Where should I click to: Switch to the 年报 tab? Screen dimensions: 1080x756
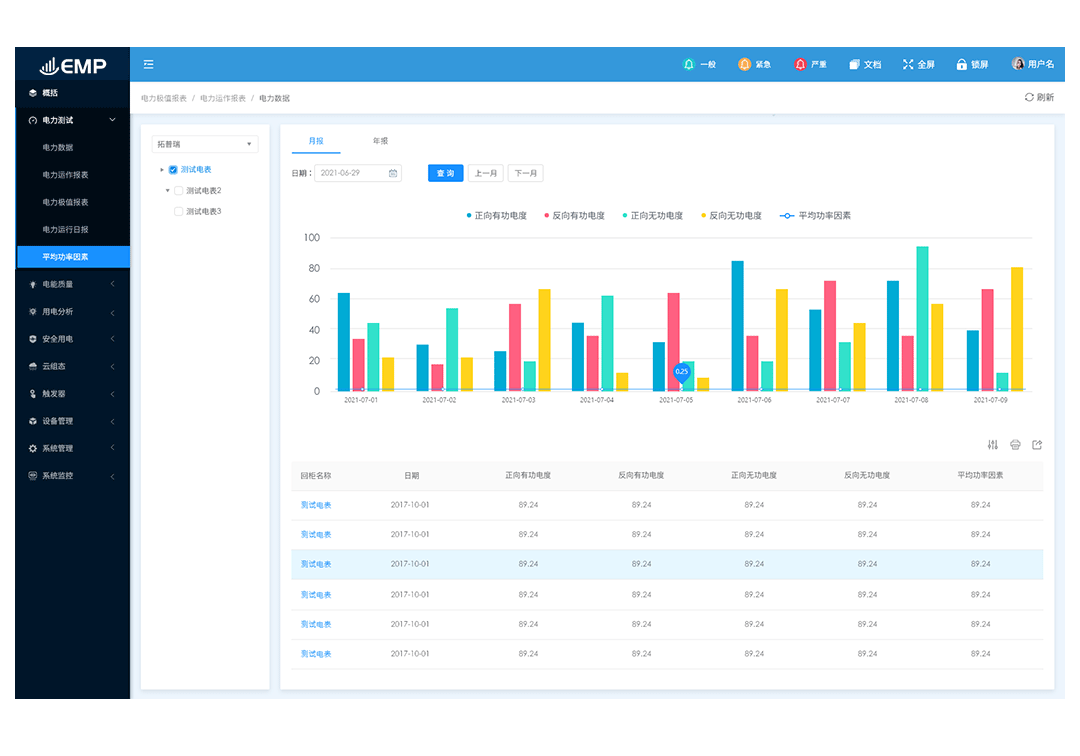tap(380, 141)
